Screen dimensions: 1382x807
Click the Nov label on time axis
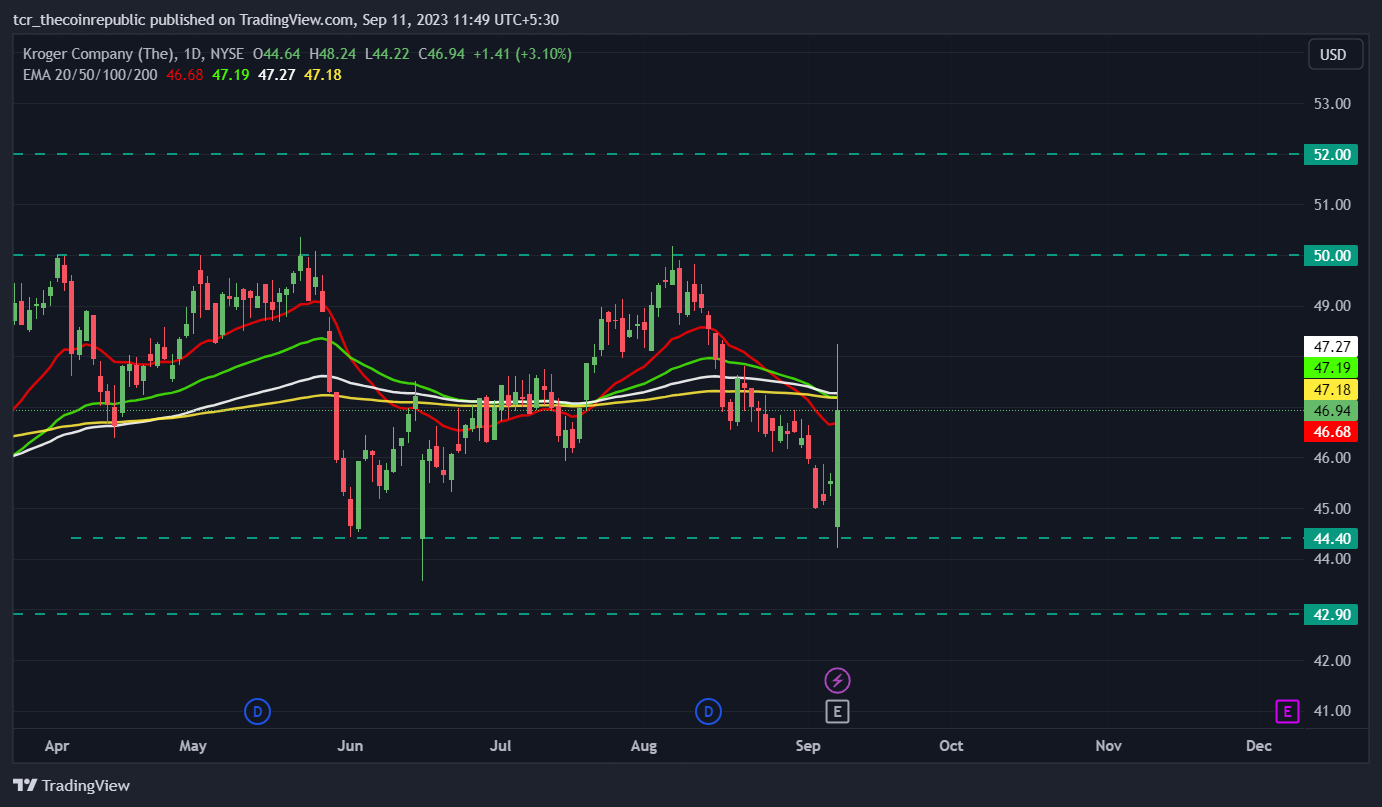[x=1108, y=746]
